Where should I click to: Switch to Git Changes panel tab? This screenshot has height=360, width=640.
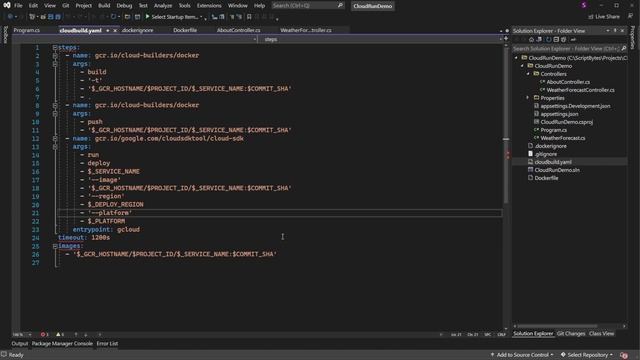click(x=571, y=334)
